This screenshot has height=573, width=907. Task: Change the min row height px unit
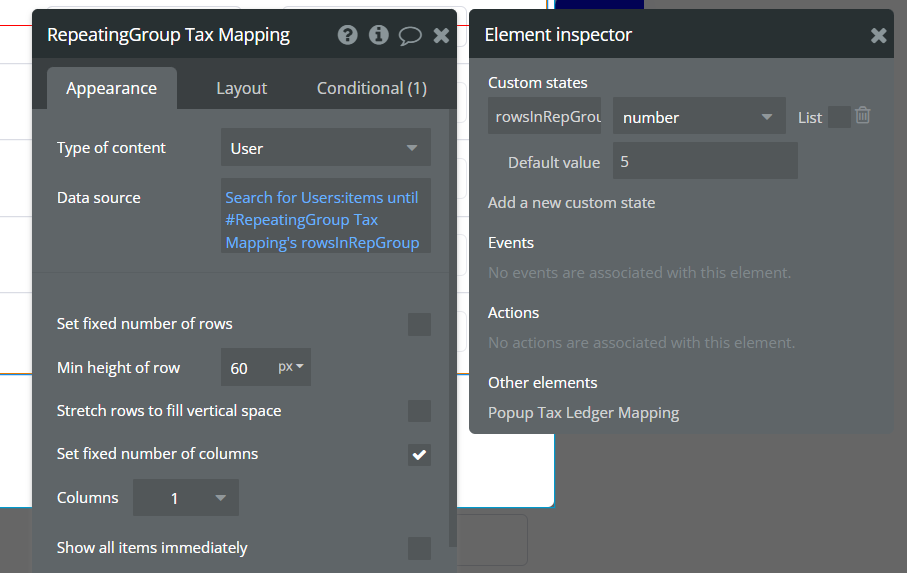click(293, 367)
